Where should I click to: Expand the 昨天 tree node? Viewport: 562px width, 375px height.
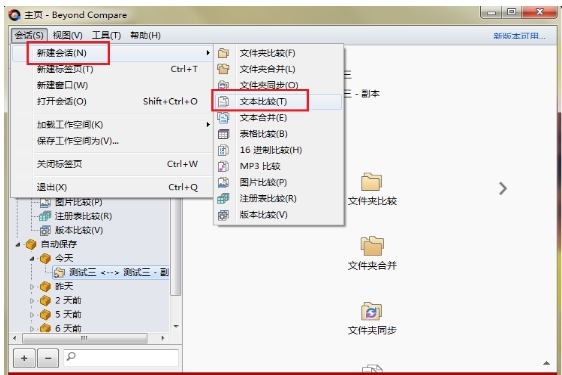[x=32, y=286]
